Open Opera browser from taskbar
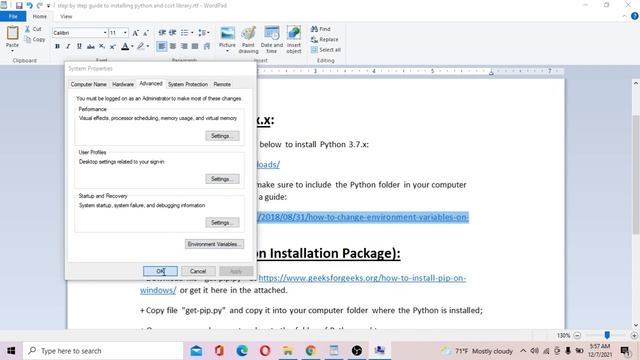This screenshot has width=640, height=360. pyautogui.click(x=265, y=351)
